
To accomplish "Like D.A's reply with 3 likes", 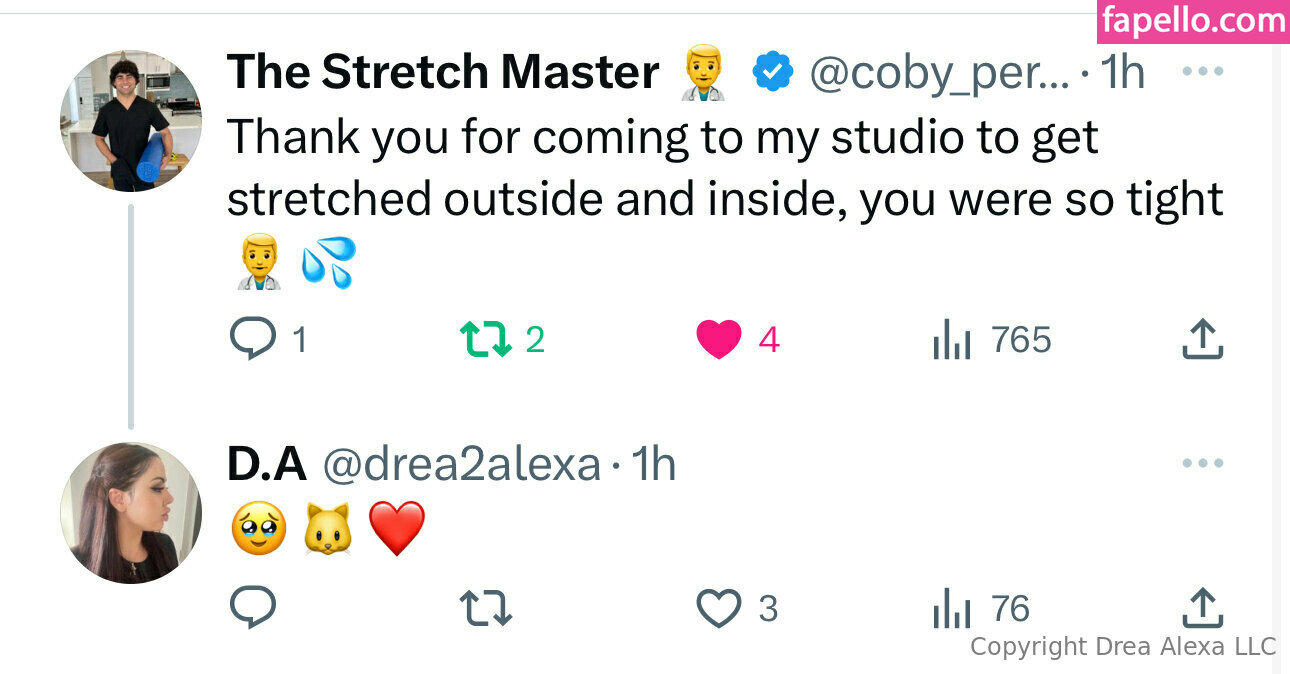I will [719, 608].
